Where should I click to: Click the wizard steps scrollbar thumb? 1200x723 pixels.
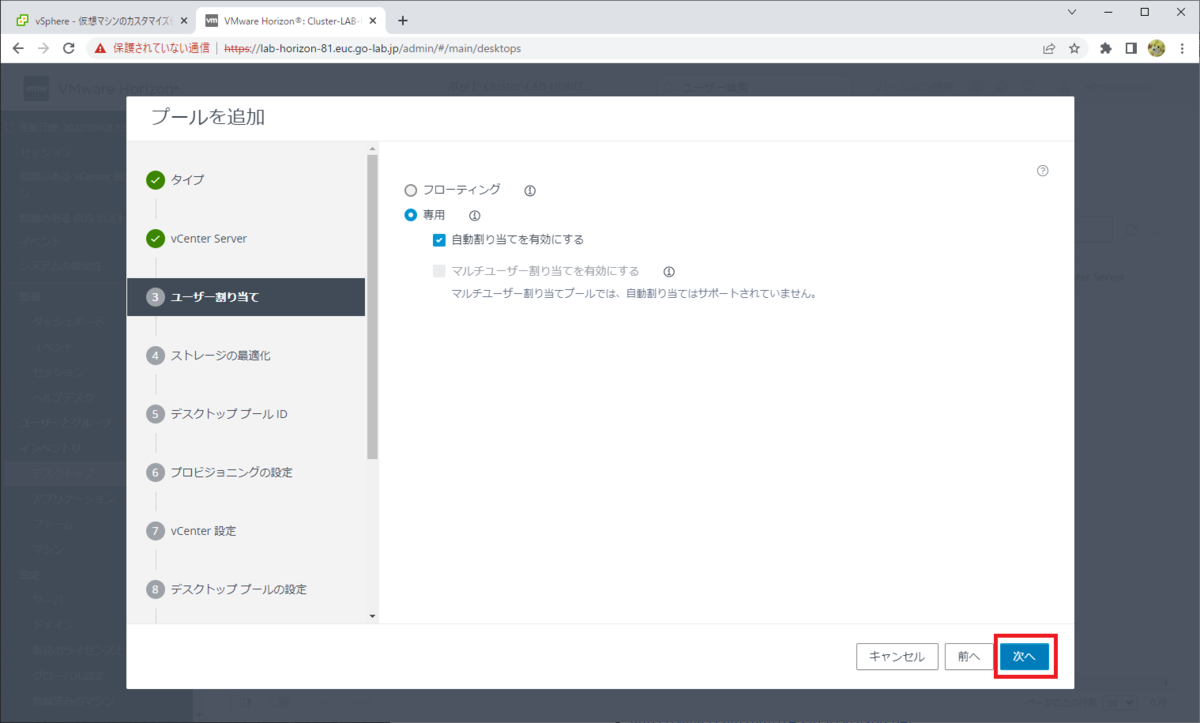click(373, 306)
